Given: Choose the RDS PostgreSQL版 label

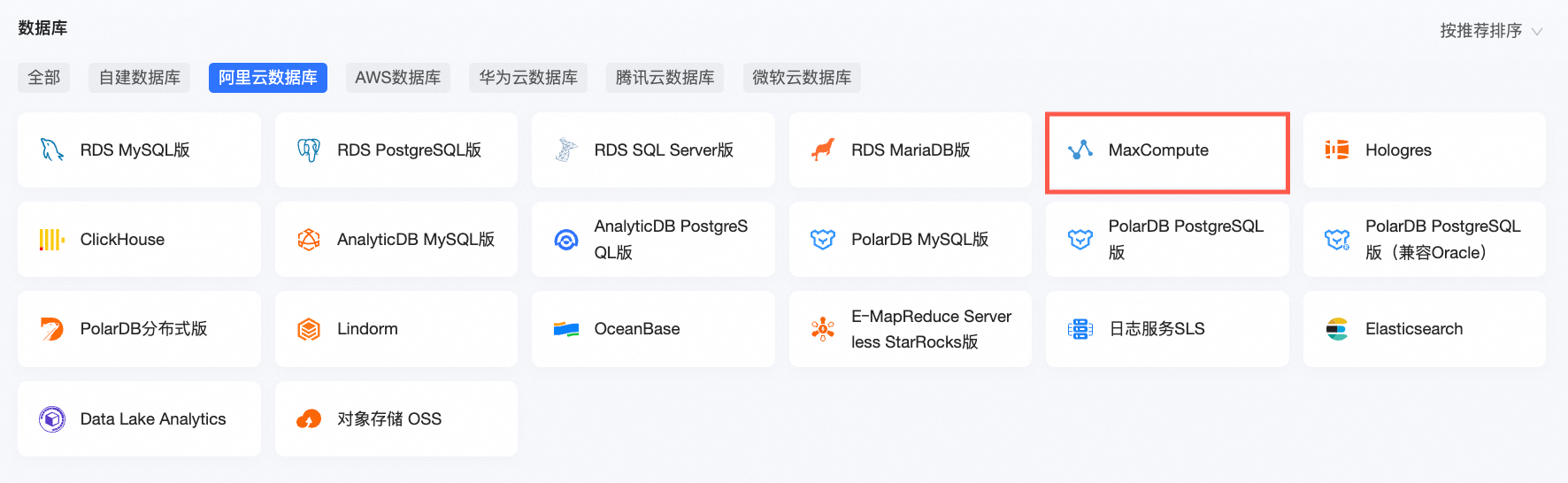Looking at the screenshot, I should 410,150.
